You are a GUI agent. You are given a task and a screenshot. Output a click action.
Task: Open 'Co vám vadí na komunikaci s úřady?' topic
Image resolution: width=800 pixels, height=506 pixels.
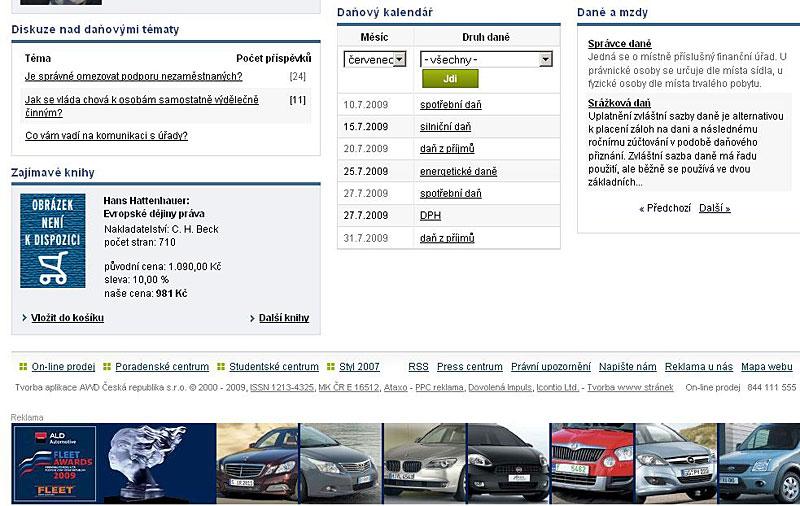[106, 136]
